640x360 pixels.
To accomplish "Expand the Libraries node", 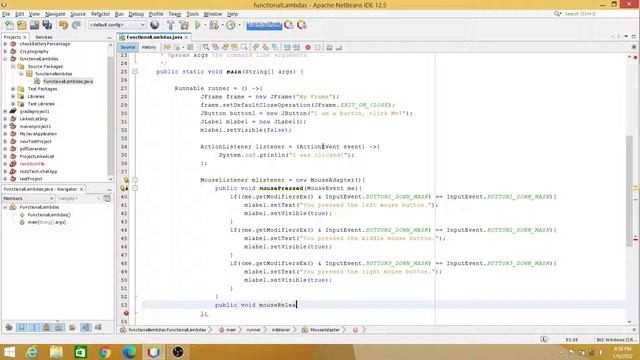I will (x=13, y=96).
